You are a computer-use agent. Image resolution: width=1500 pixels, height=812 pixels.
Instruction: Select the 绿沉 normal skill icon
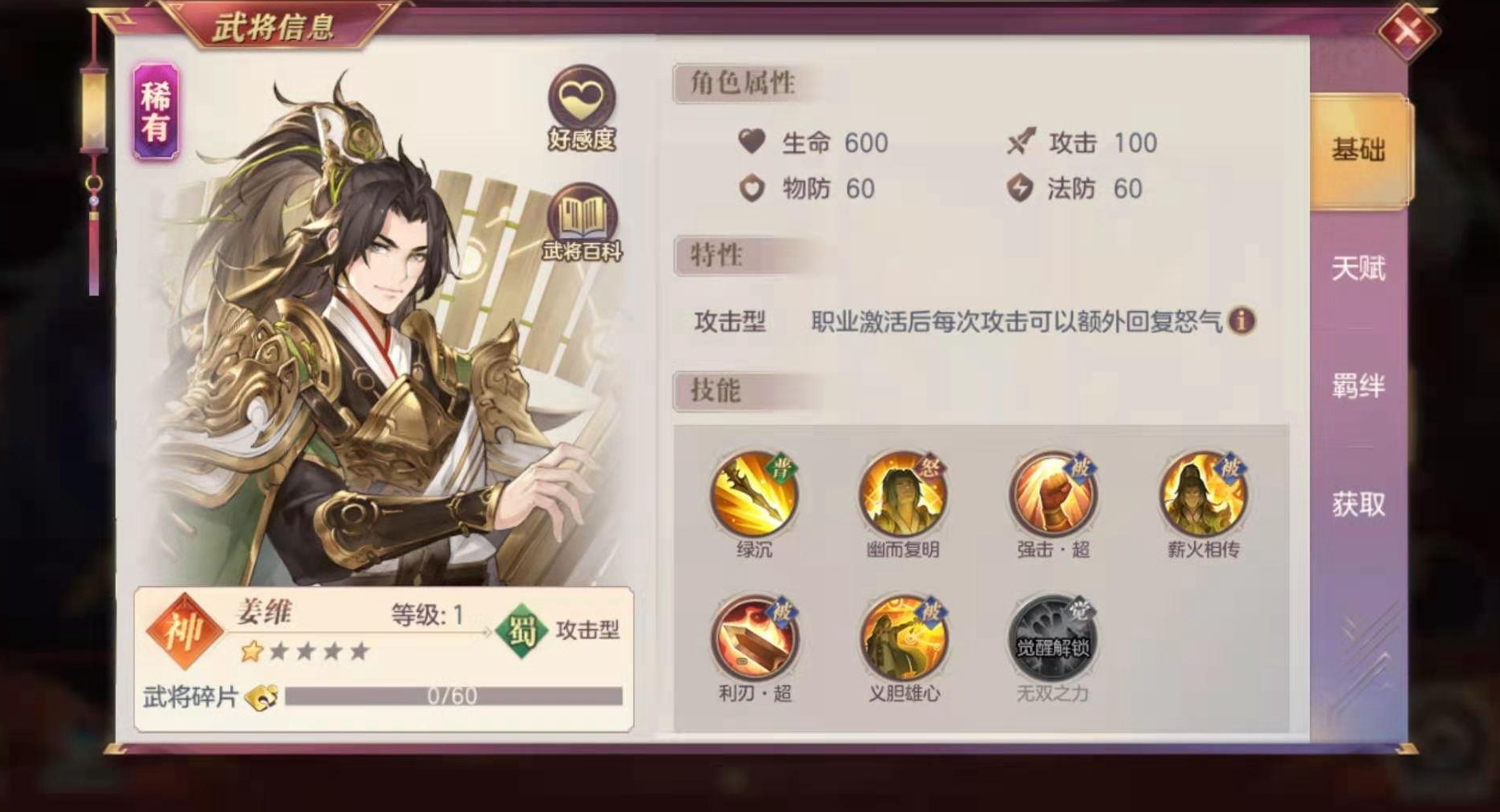click(x=753, y=493)
